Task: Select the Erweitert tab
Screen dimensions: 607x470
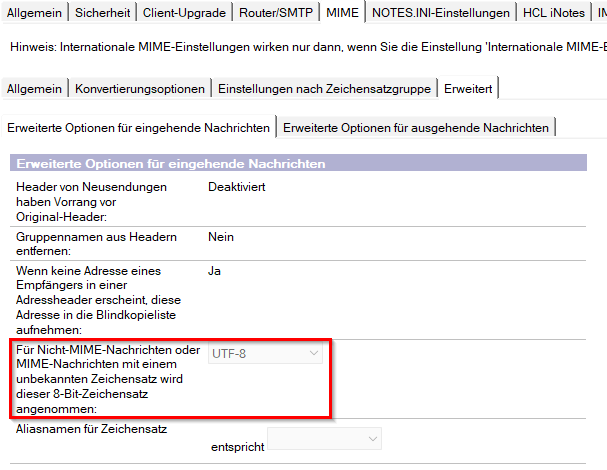Action: 469,88
